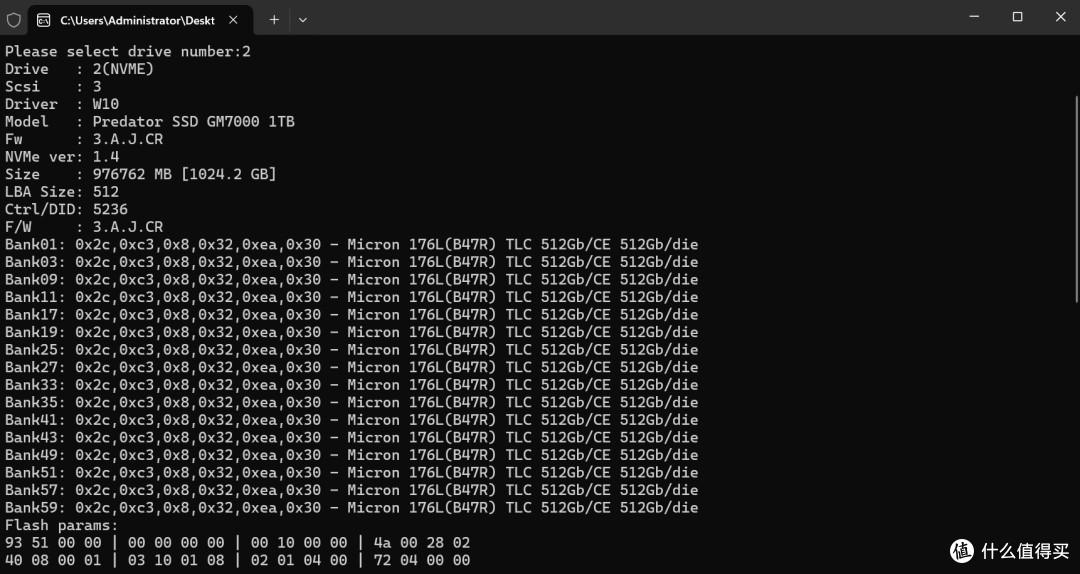This screenshot has height=574, width=1080.
Task: Close the terminal window
Action: point(1060,17)
